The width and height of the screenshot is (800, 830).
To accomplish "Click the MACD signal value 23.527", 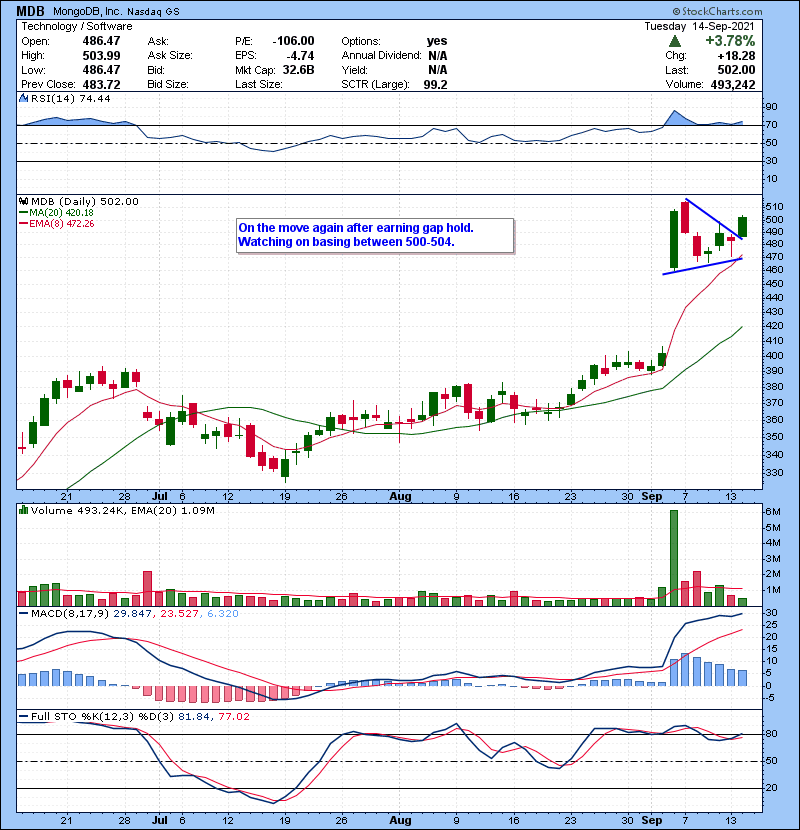I will (x=179, y=614).
